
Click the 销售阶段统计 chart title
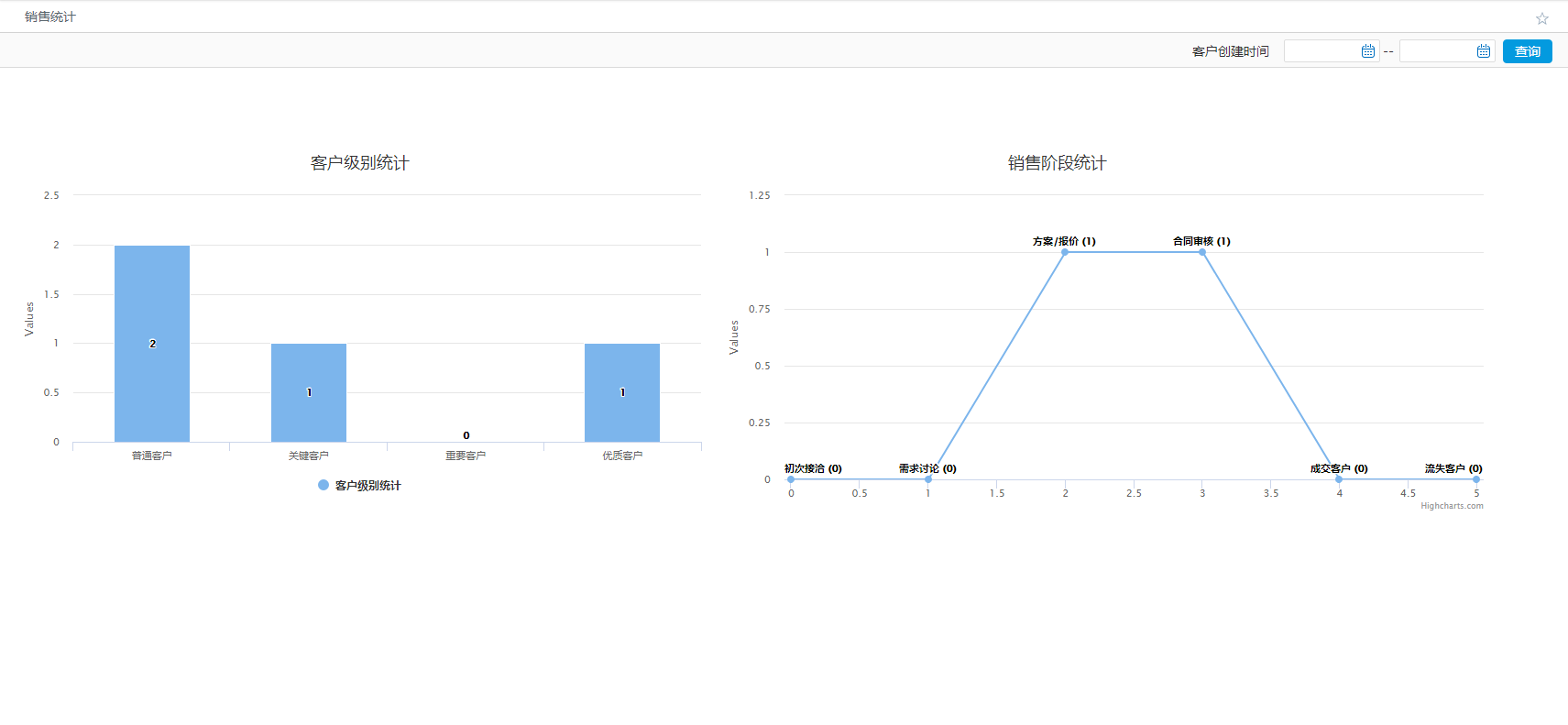tap(1057, 163)
